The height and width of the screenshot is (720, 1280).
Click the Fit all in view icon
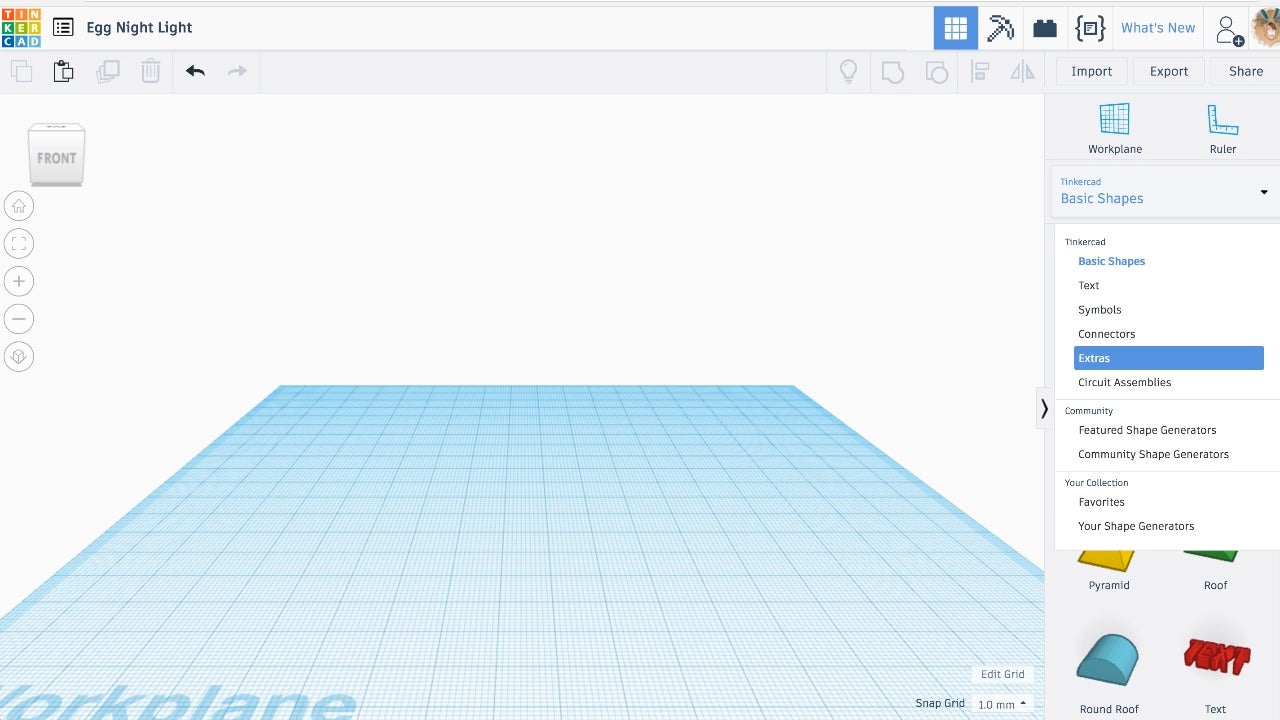point(18,243)
